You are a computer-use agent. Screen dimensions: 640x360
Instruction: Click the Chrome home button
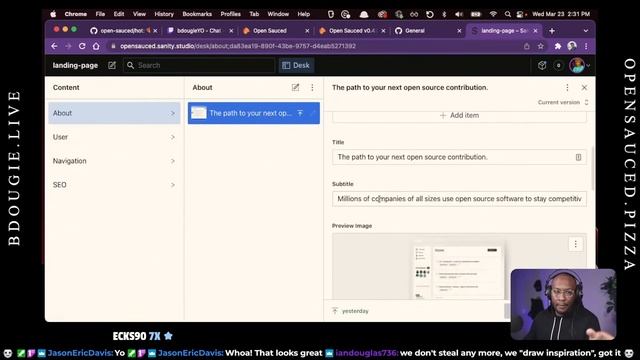click(96, 46)
